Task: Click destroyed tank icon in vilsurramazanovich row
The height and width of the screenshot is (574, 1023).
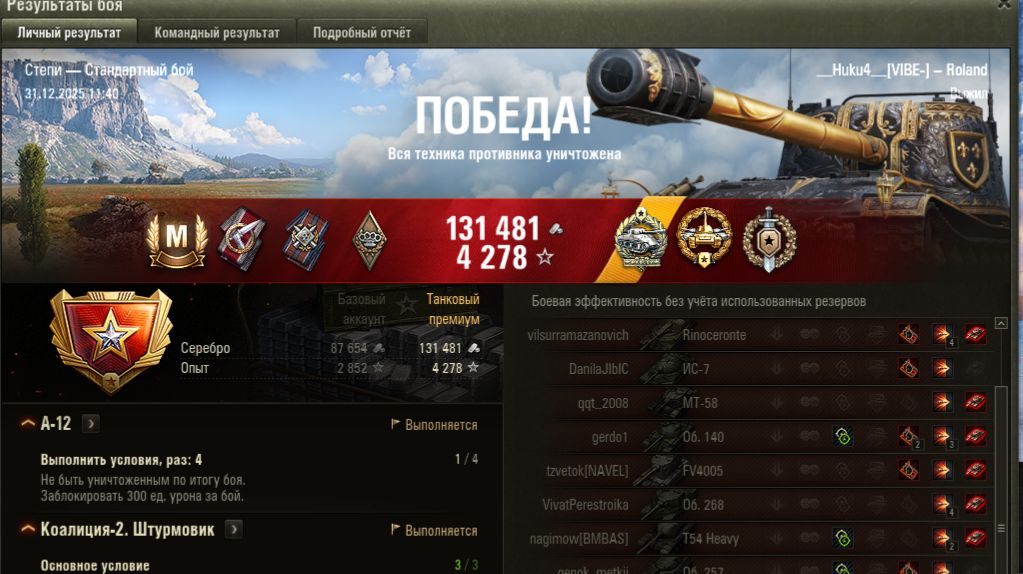Action: [x=975, y=335]
